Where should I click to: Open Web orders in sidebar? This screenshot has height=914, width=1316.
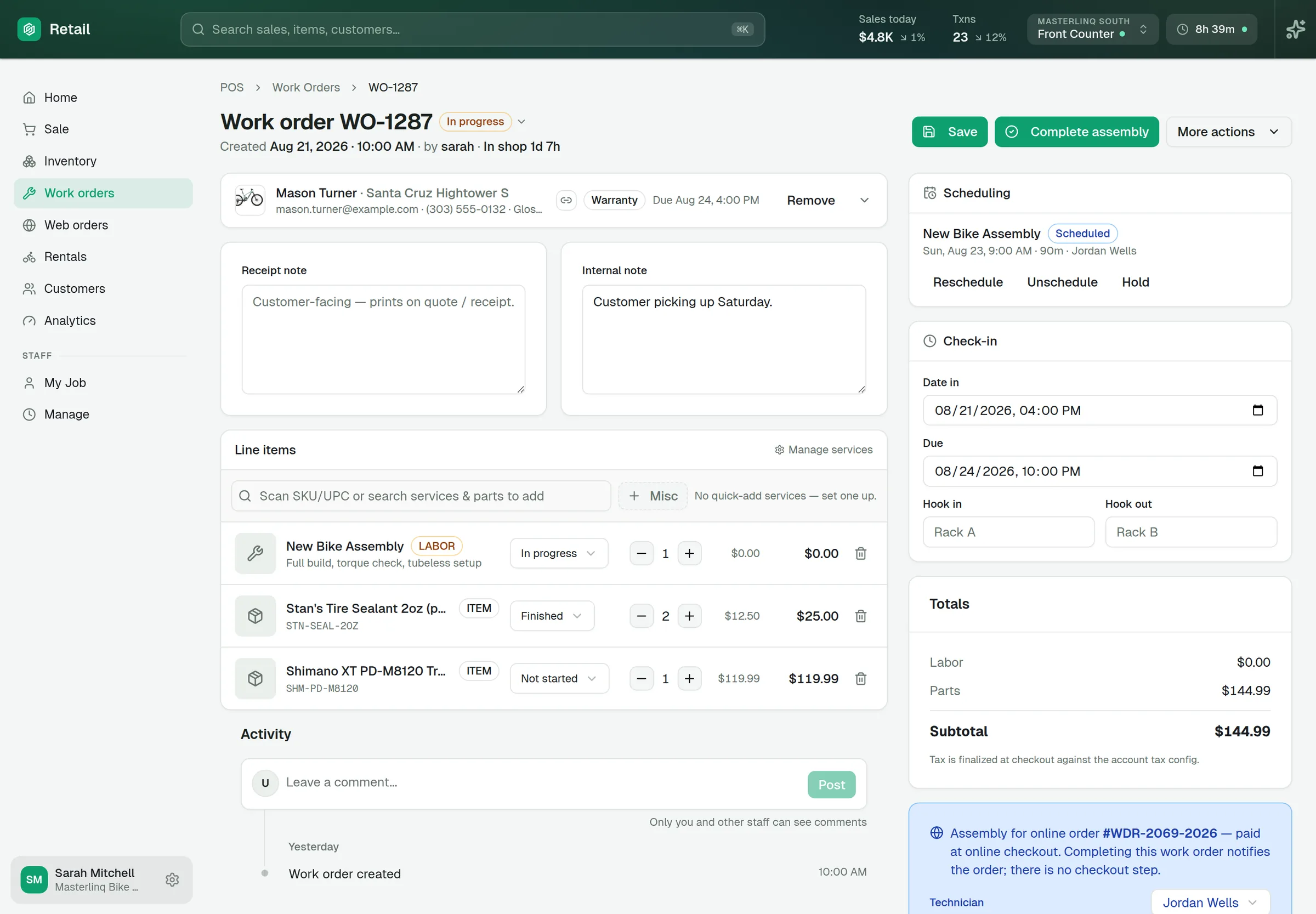(103, 225)
